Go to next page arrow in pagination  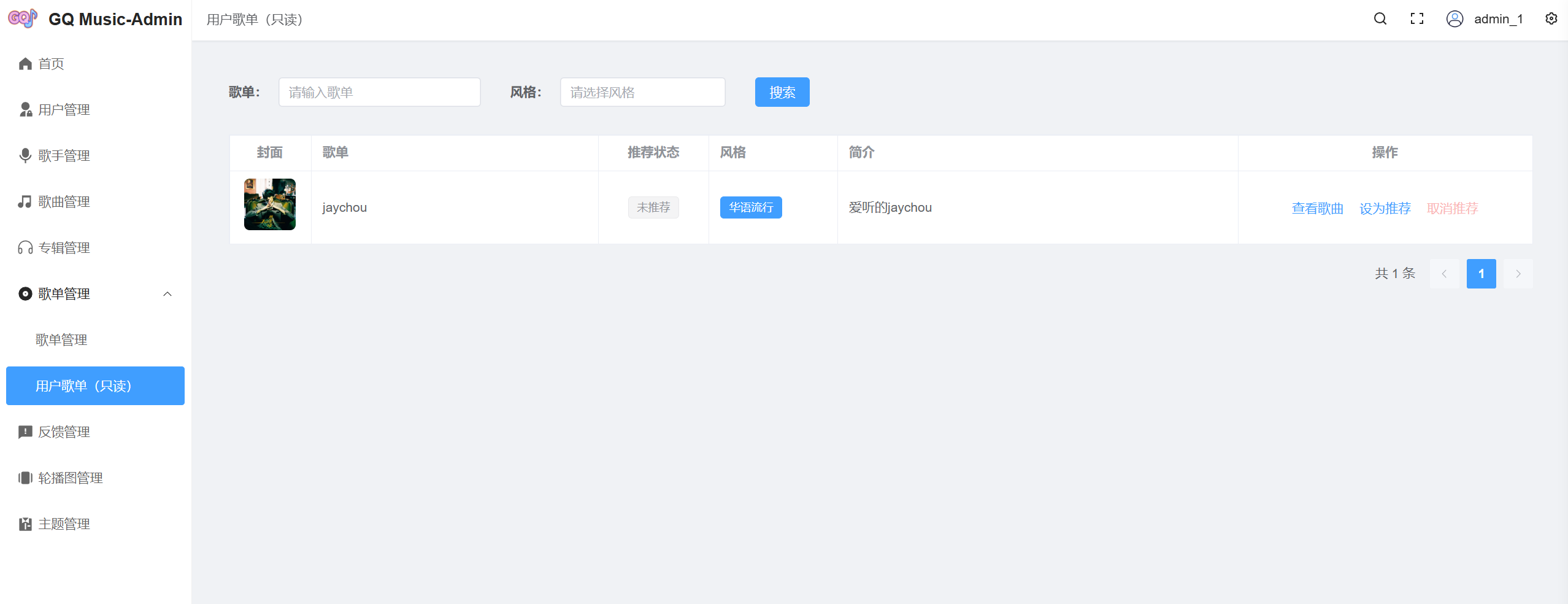[1518, 274]
